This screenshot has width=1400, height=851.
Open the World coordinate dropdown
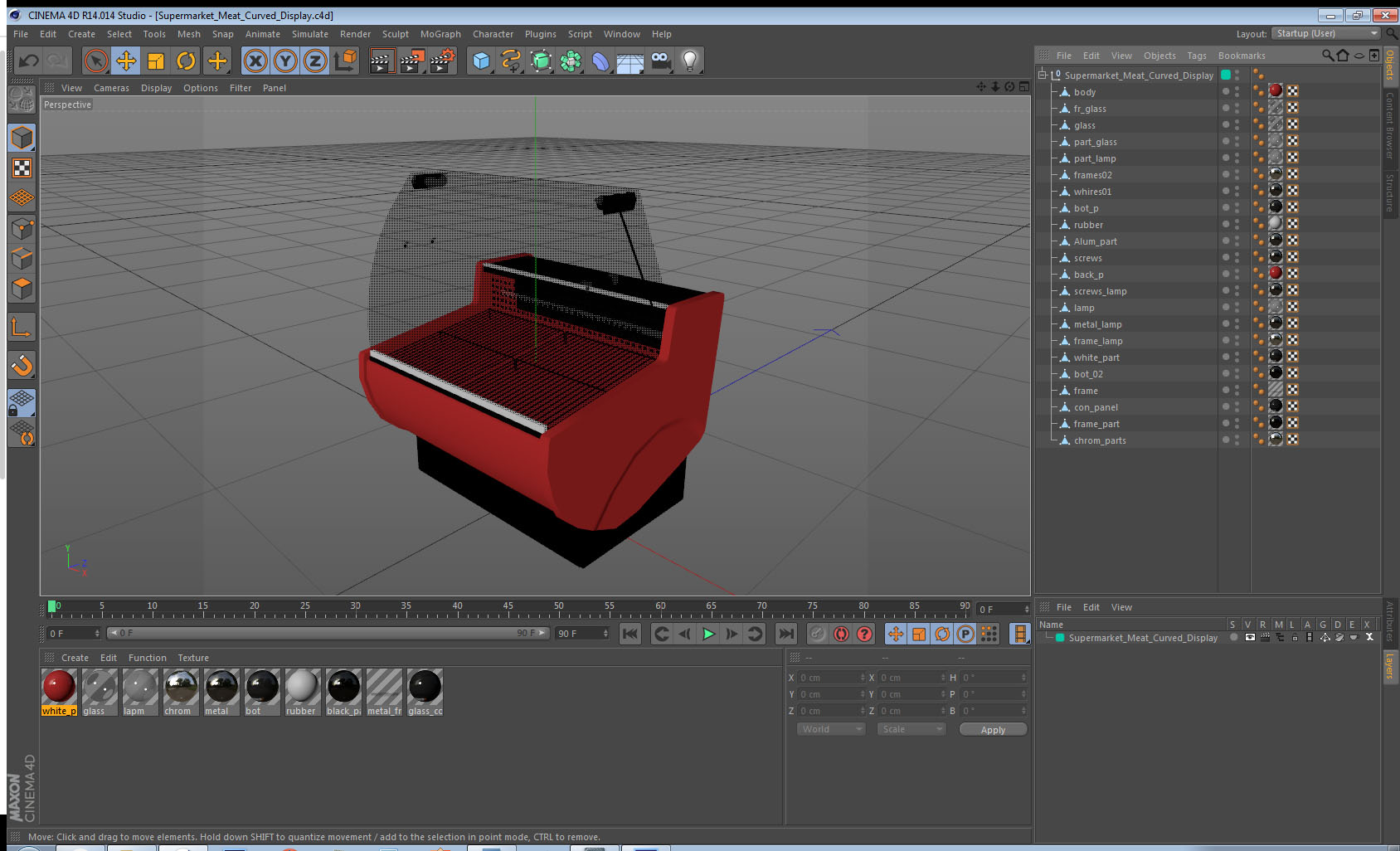coord(830,729)
